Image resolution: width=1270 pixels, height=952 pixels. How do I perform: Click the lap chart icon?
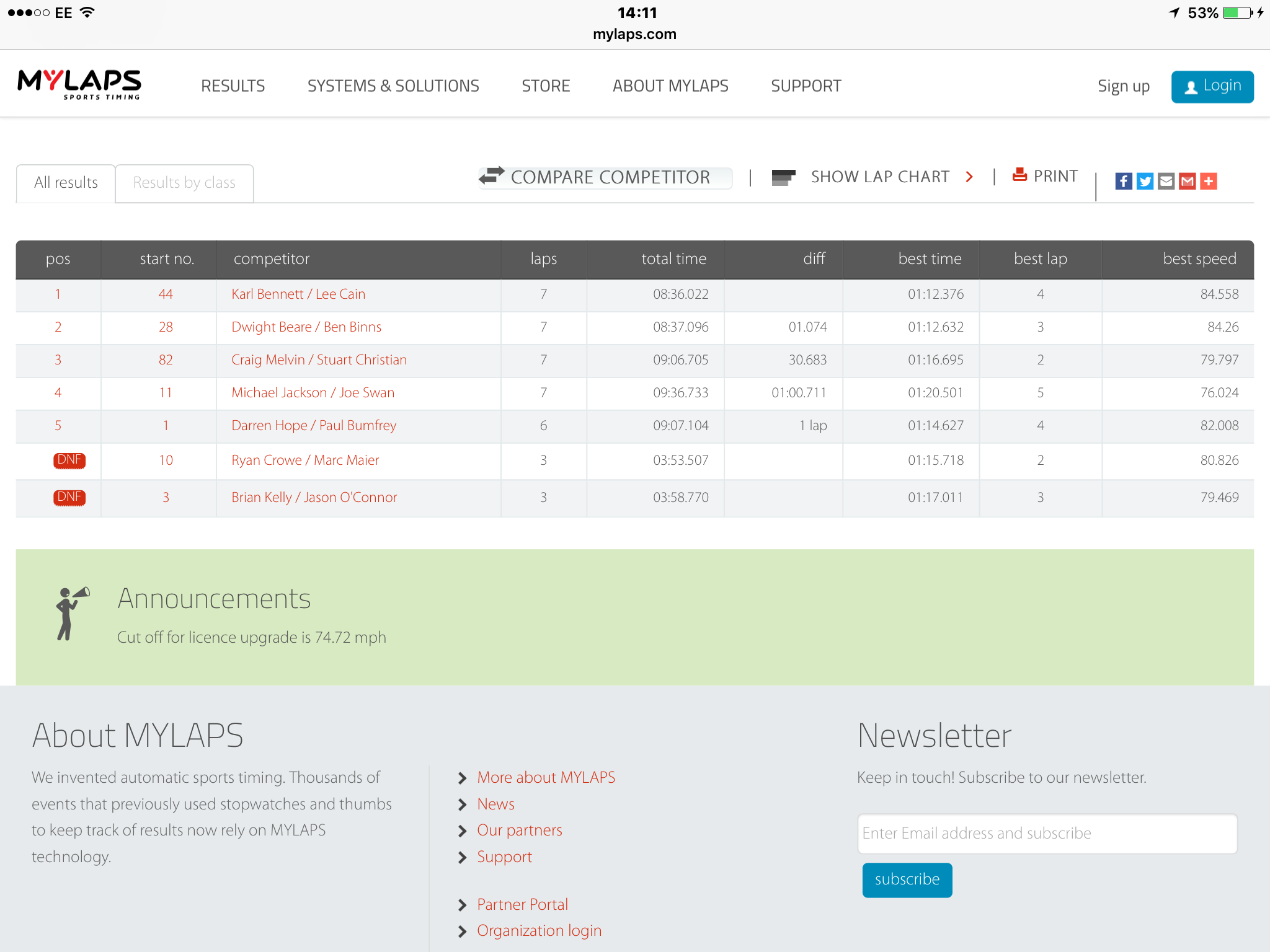coord(783,177)
